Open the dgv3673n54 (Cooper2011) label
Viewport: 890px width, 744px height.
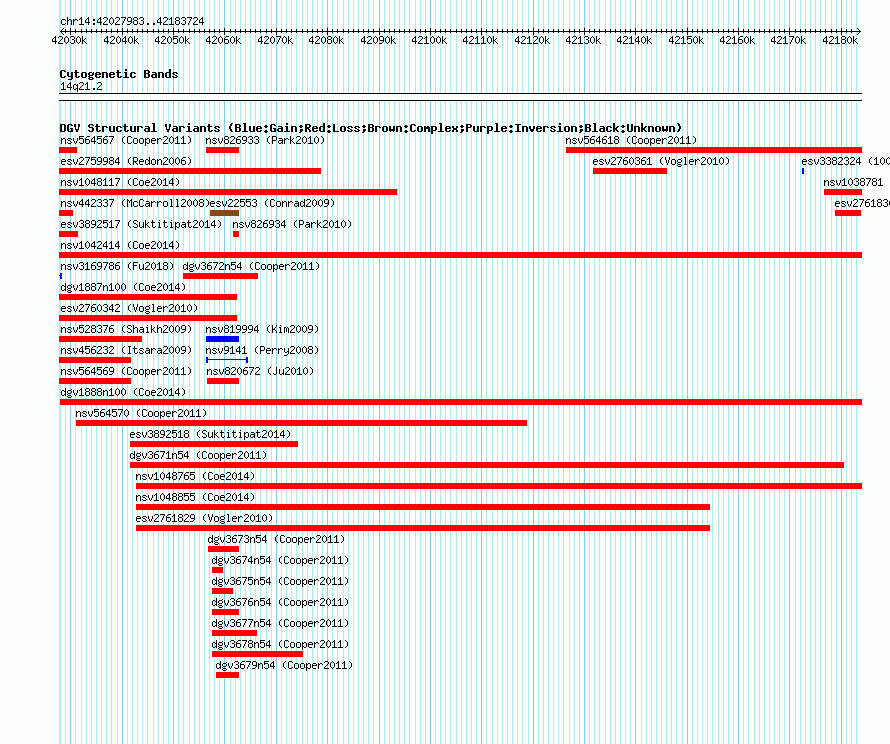tap(276, 539)
